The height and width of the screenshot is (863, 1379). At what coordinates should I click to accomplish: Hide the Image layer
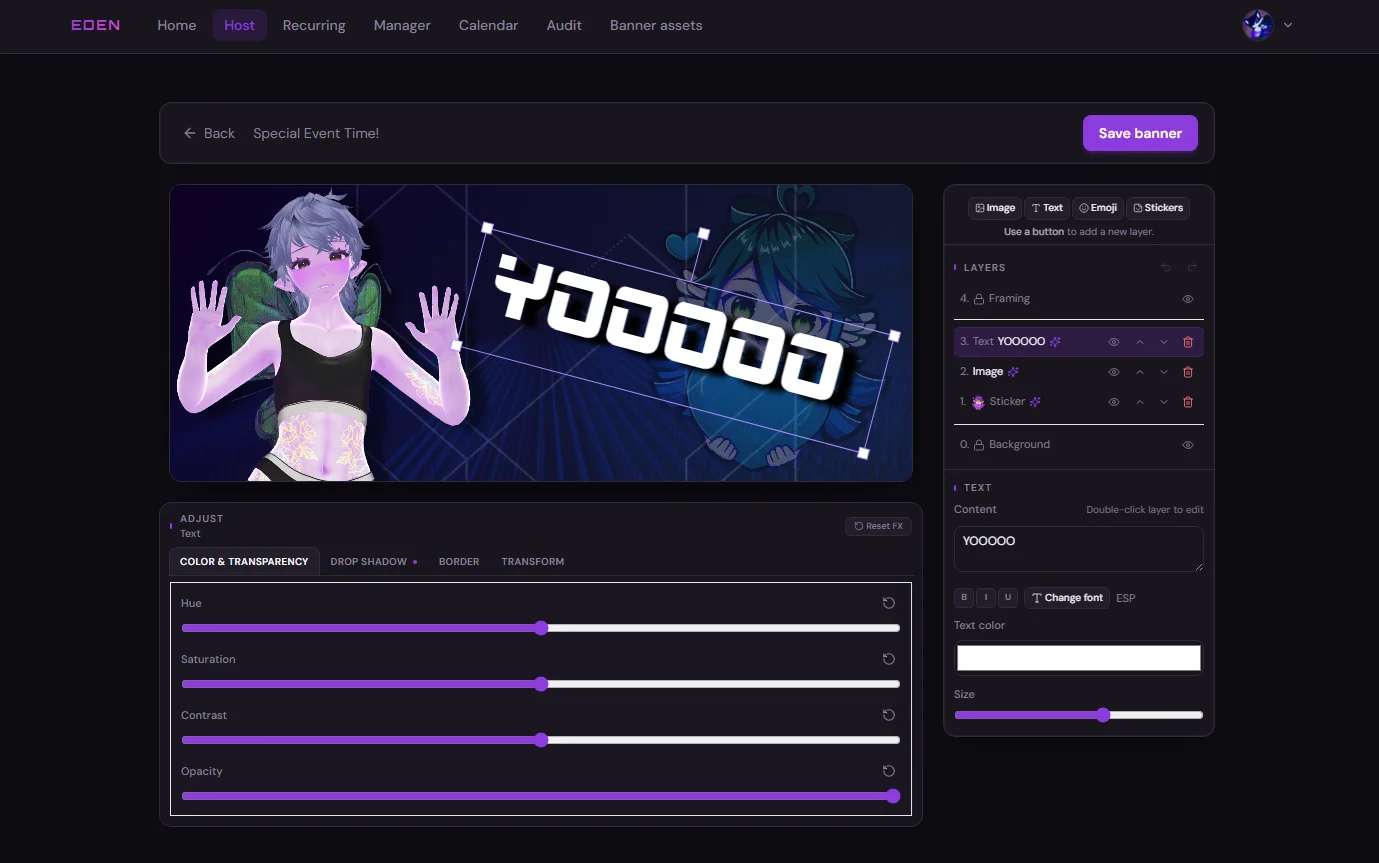(1114, 372)
